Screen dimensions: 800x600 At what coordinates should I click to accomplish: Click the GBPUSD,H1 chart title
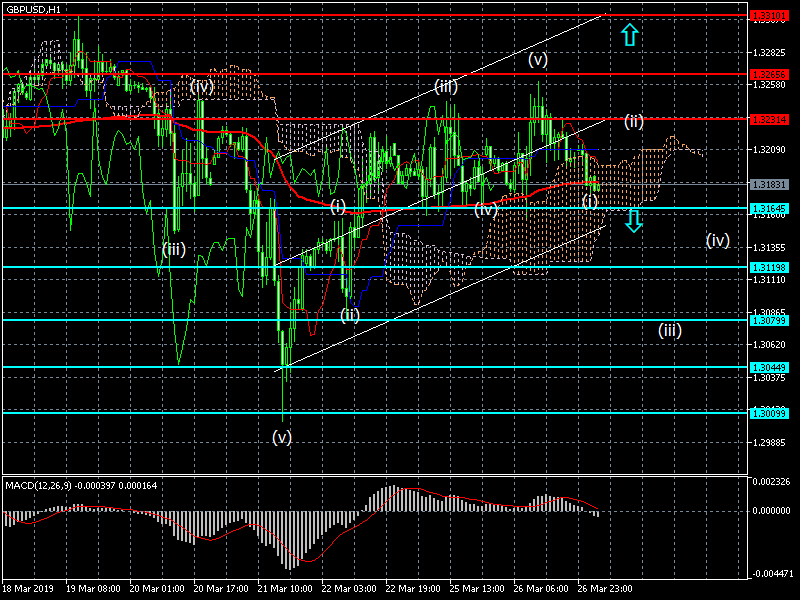pyautogui.click(x=34, y=10)
